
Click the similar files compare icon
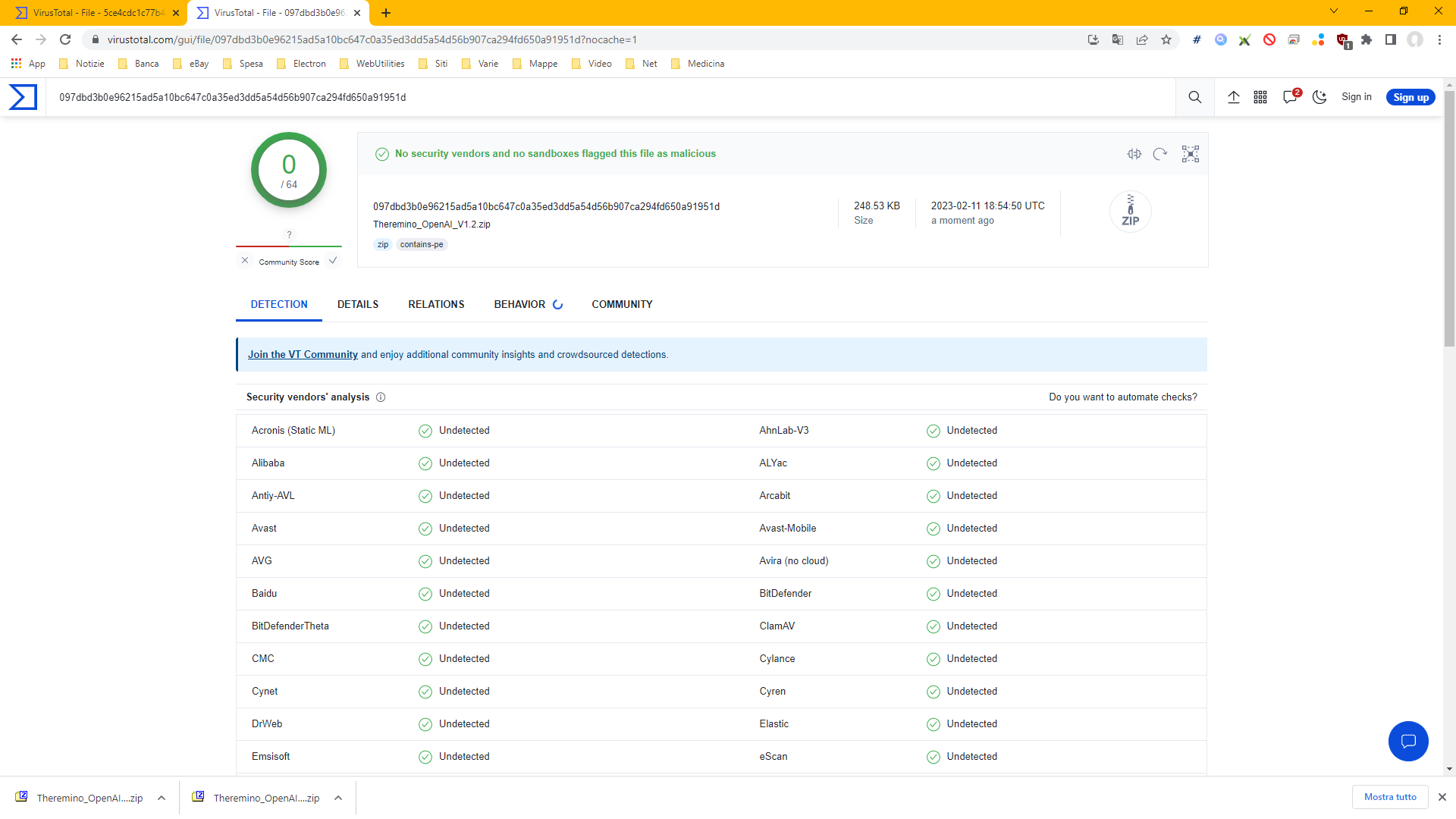[1134, 154]
